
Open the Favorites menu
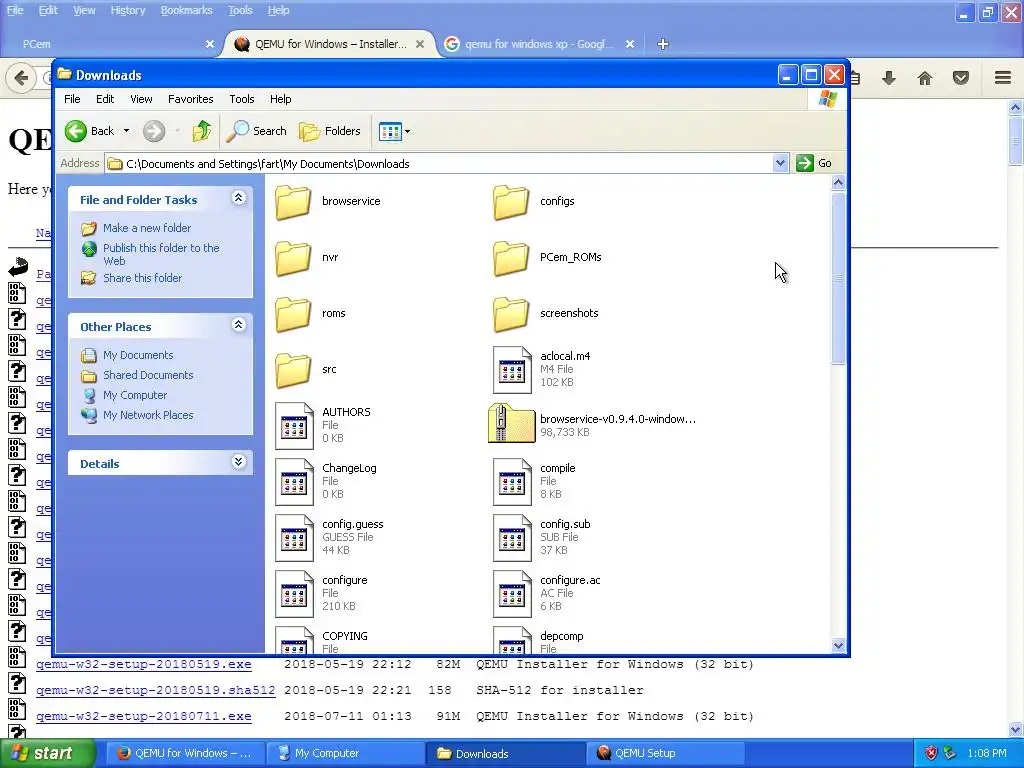(191, 99)
